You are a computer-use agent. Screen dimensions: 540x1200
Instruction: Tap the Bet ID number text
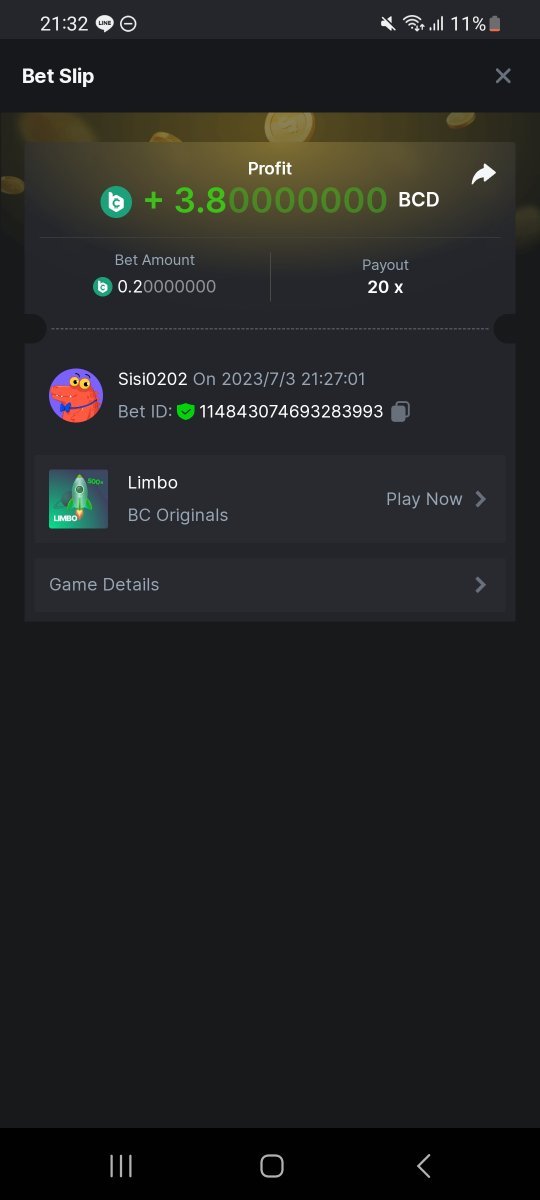[x=291, y=411]
